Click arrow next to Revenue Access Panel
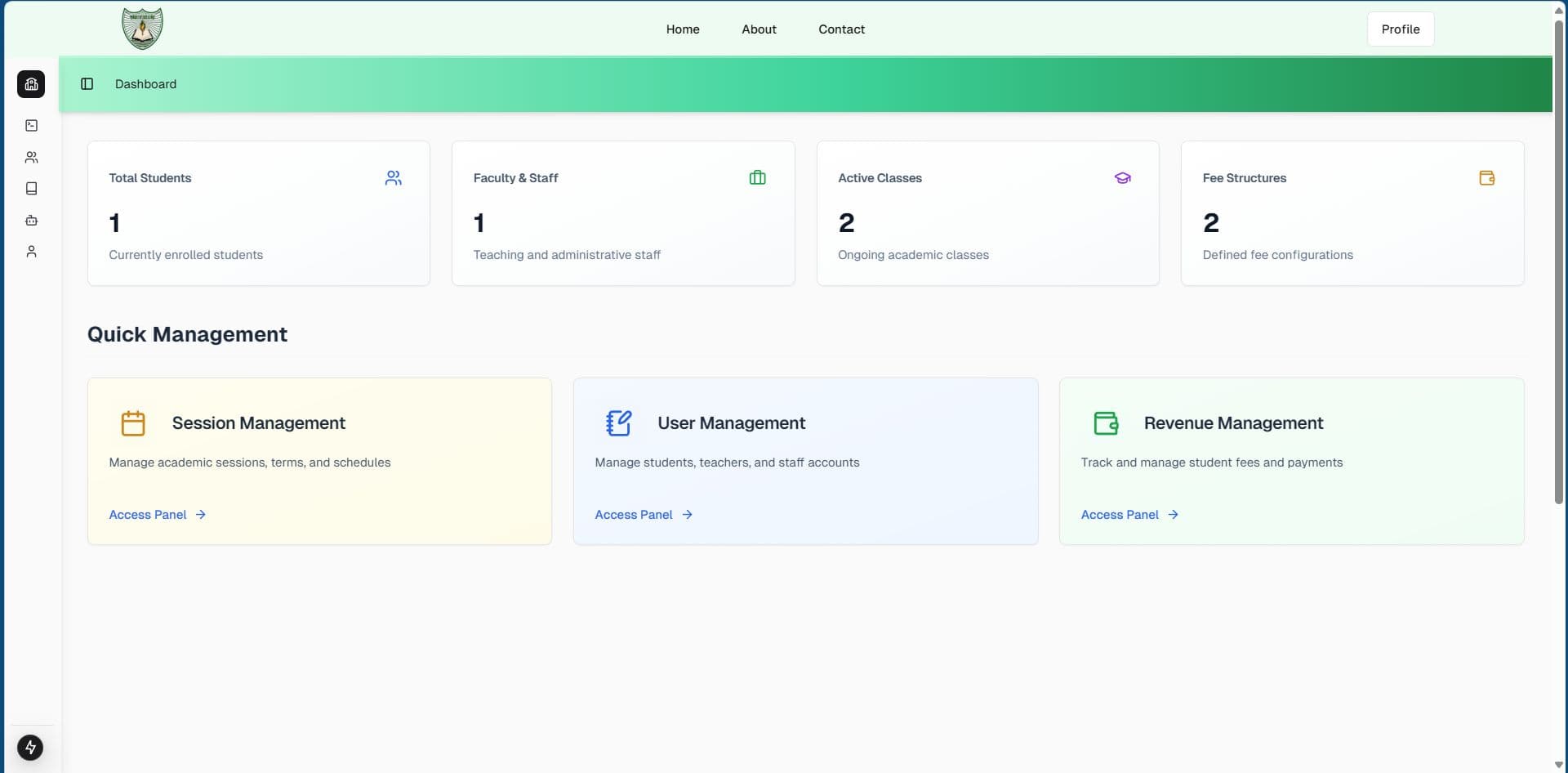Viewport: 1568px width, 773px height. (1173, 515)
